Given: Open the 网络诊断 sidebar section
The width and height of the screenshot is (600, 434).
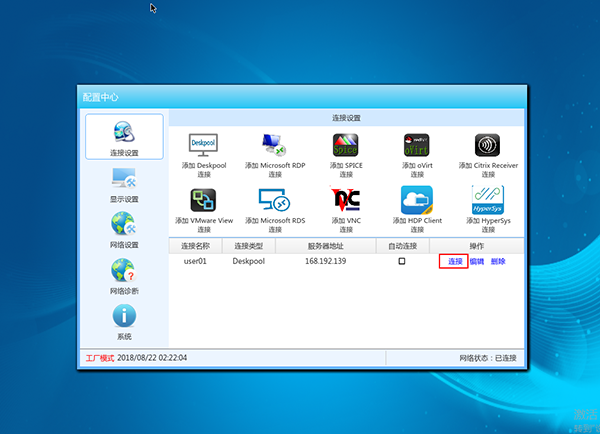Looking at the screenshot, I should pyautogui.click(x=124, y=277).
